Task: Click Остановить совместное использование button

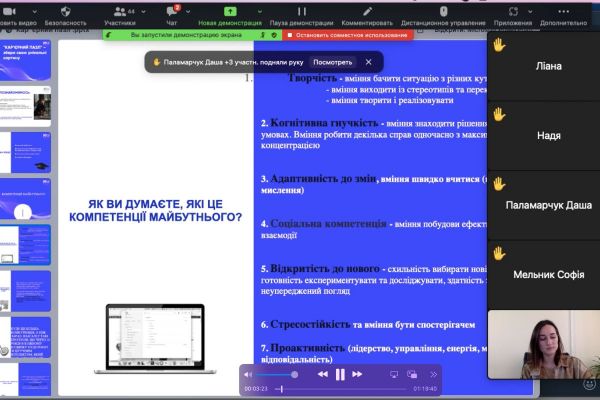Action: tap(347, 34)
